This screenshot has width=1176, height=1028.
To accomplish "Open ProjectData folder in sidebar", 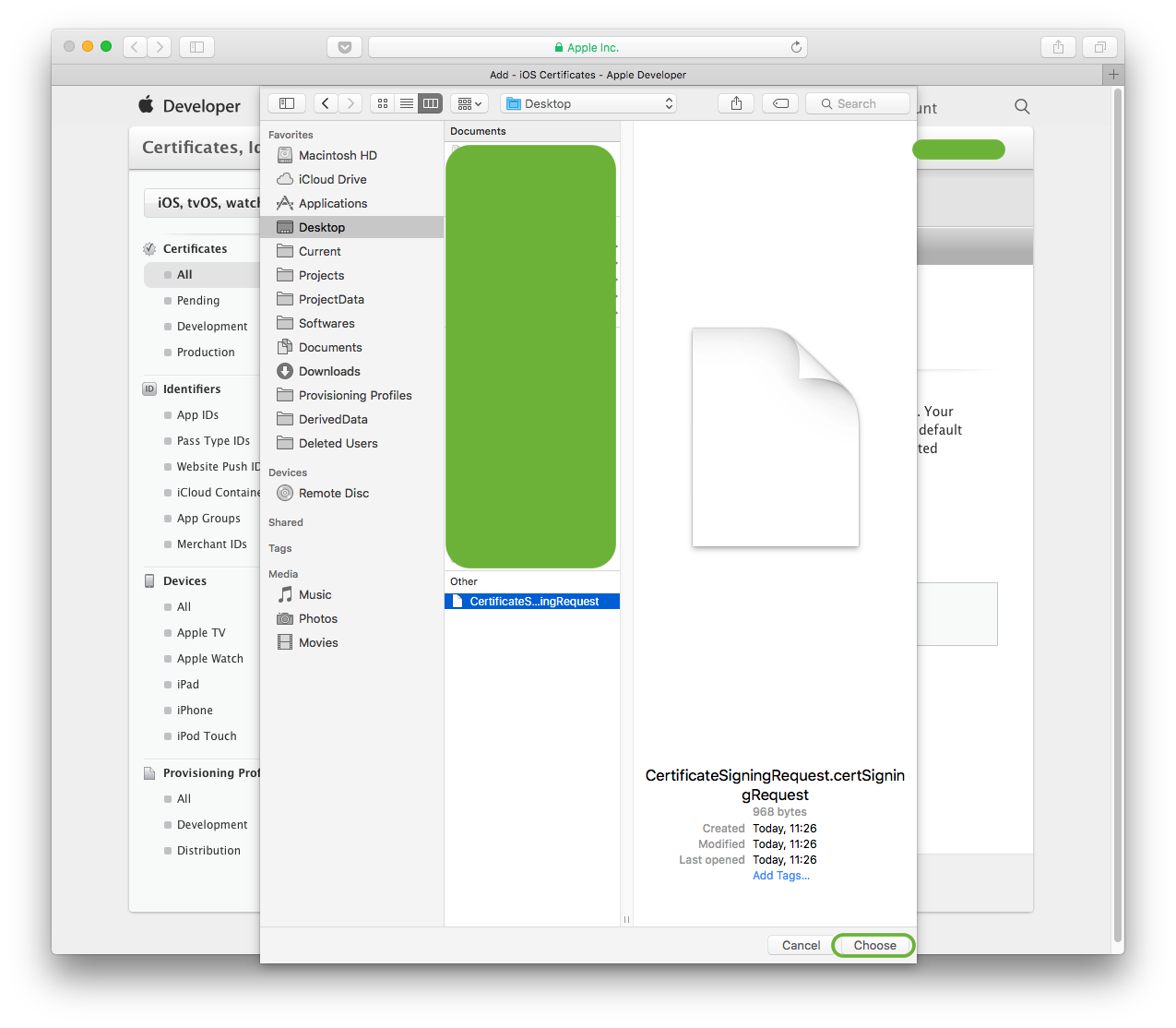I will coord(351,299).
